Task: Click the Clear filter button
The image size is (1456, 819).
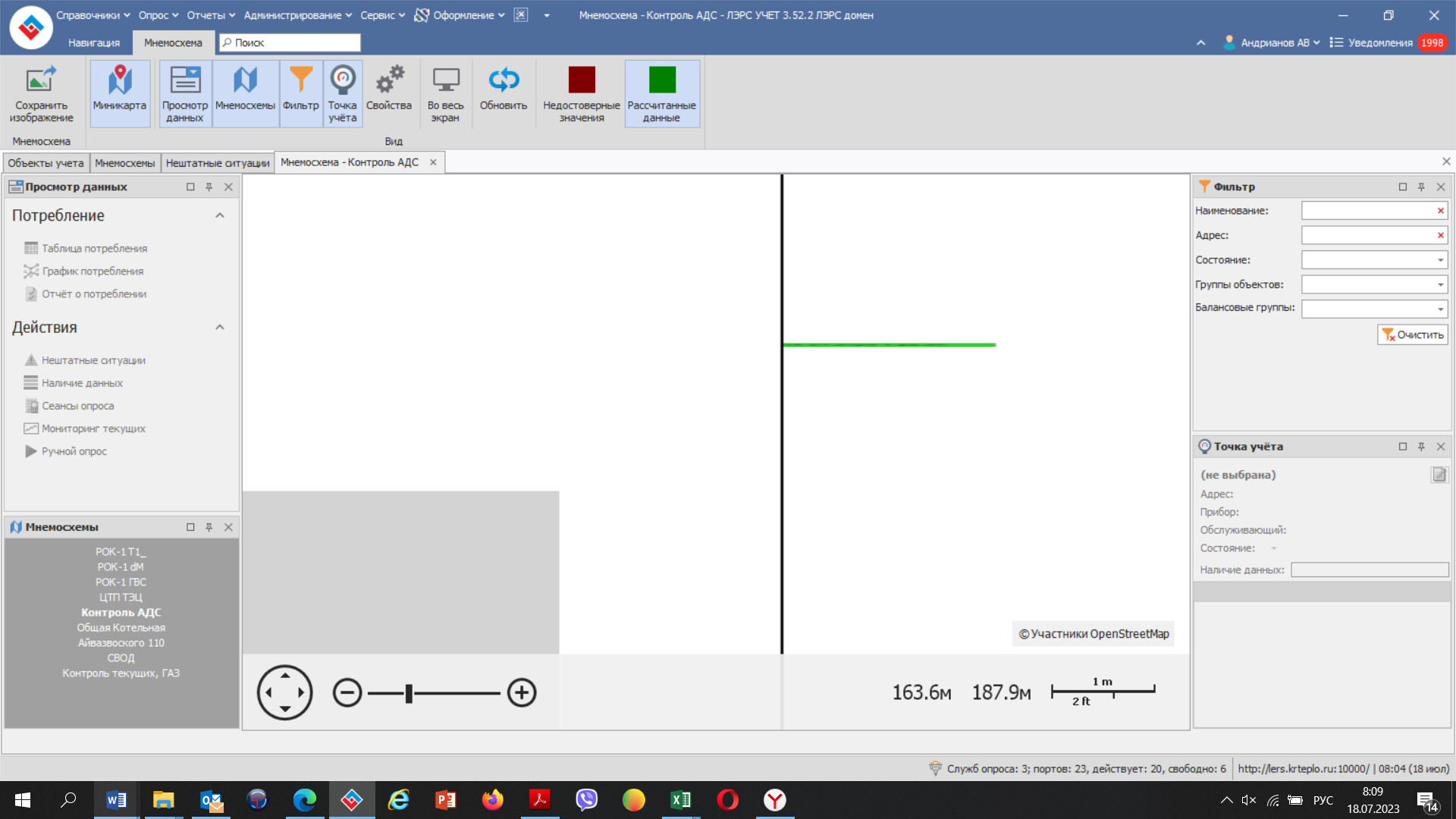Action: [x=1412, y=334]
